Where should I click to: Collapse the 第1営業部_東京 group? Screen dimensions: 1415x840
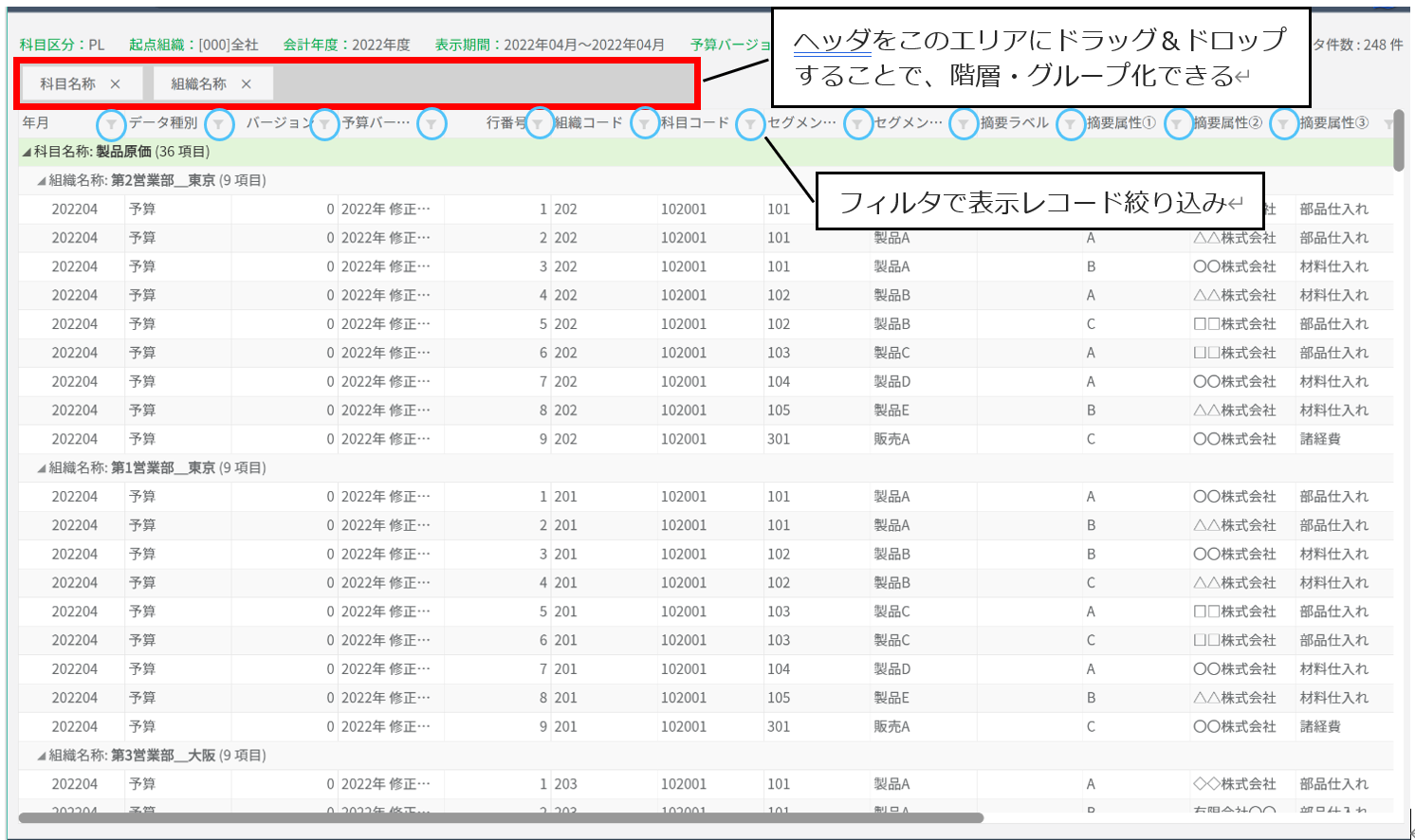click(x=42, y=468)
